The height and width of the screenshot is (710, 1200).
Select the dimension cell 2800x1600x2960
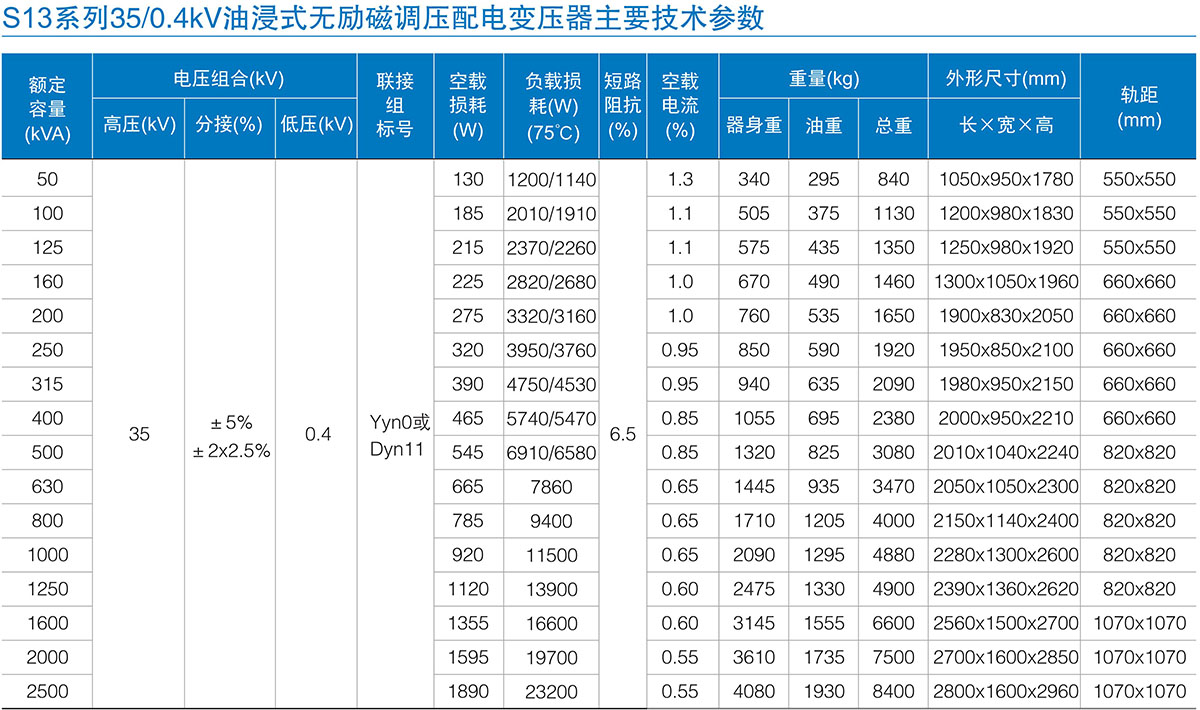click(1005, 691)
